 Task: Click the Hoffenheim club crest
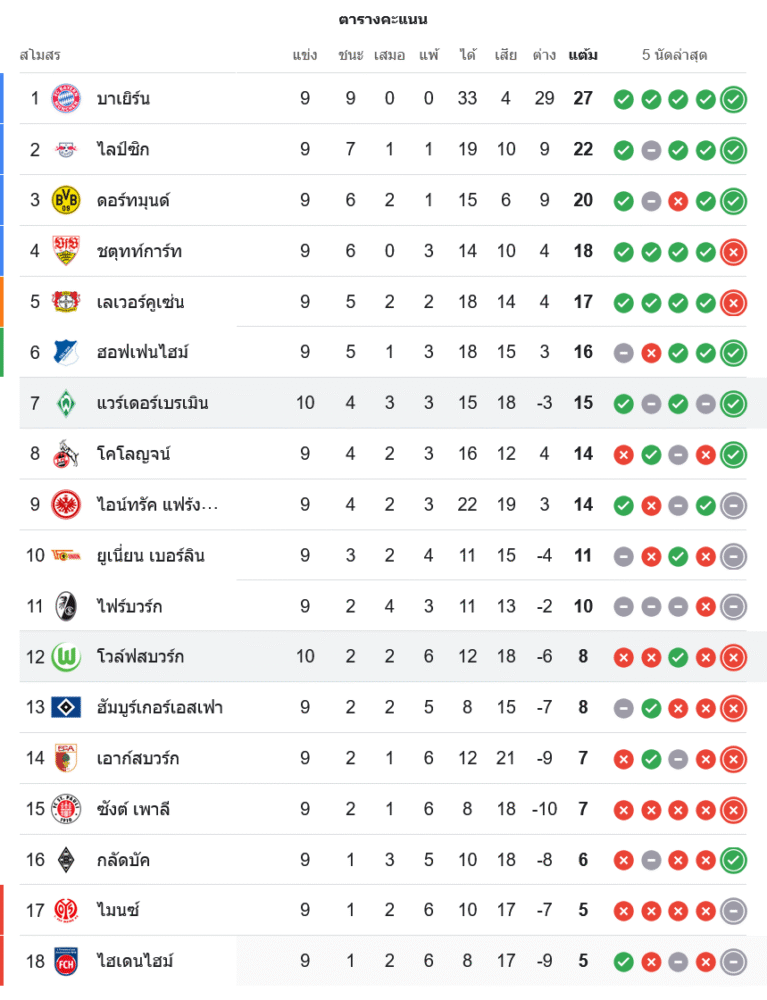click(x=66, y=352)
